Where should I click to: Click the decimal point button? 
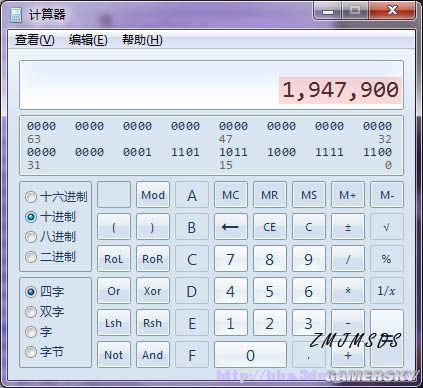tap(309, 355)
